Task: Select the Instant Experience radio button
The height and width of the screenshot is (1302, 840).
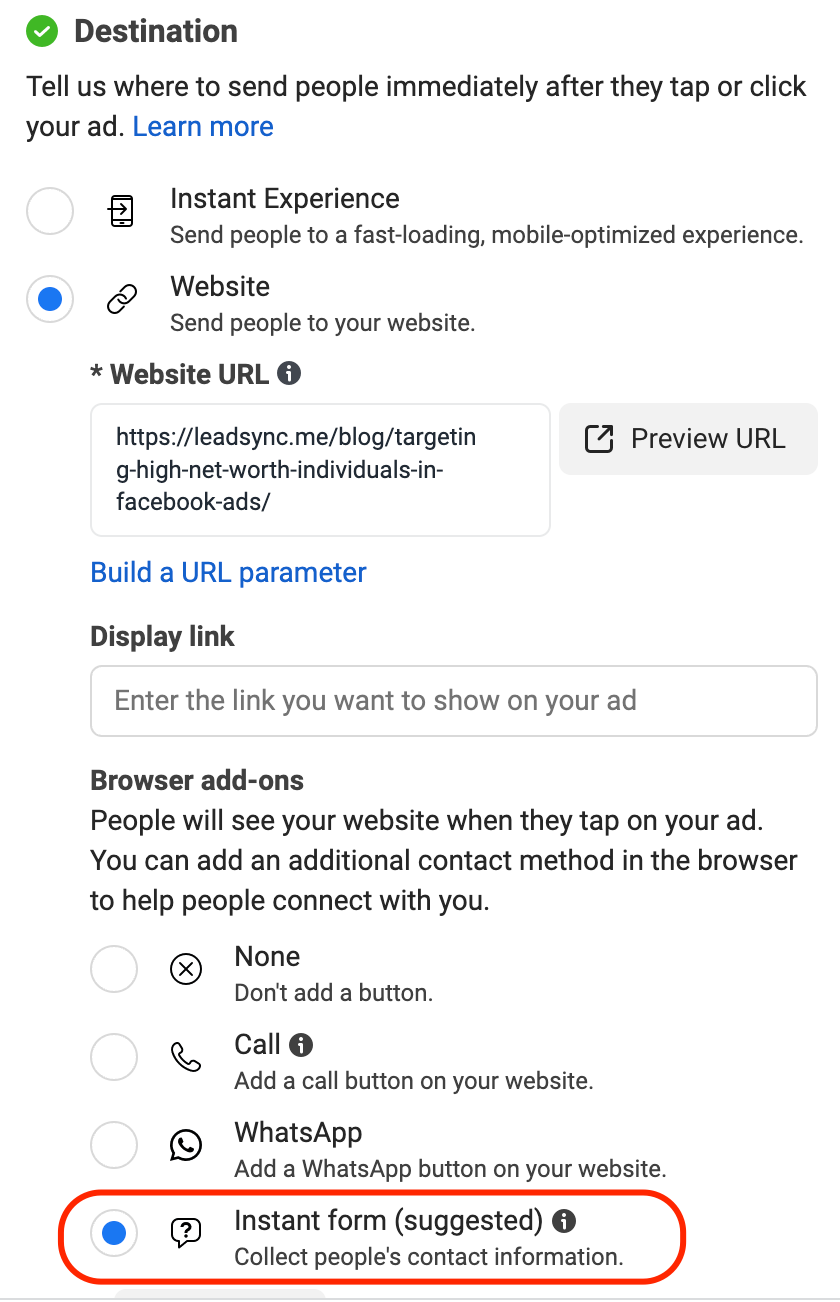Action: point(50,211)
